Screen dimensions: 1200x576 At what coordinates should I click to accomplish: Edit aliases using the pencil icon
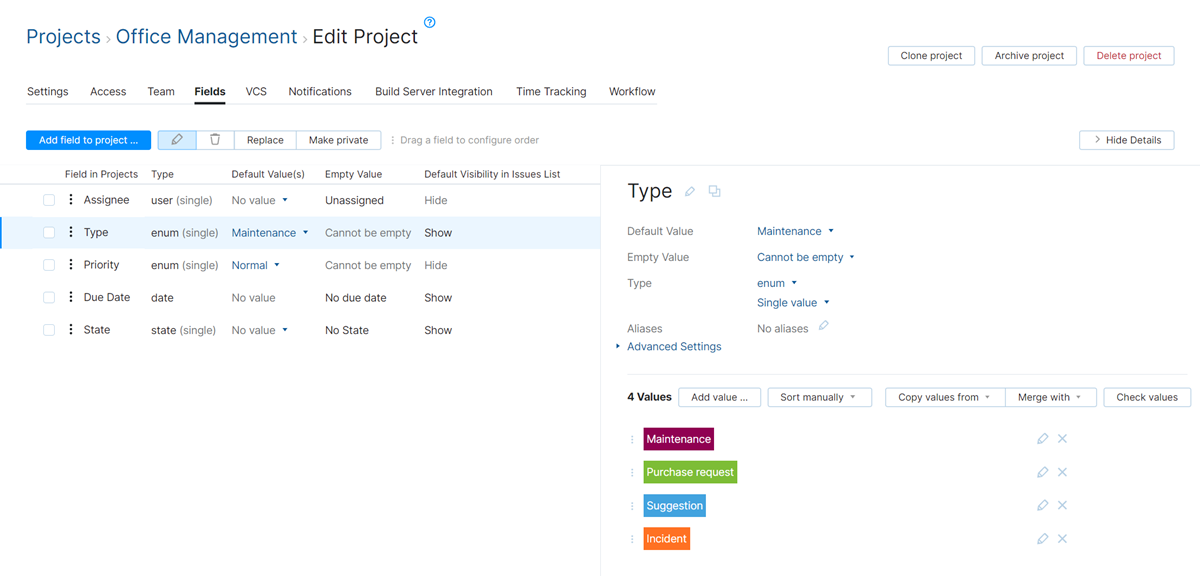[823, 326]
